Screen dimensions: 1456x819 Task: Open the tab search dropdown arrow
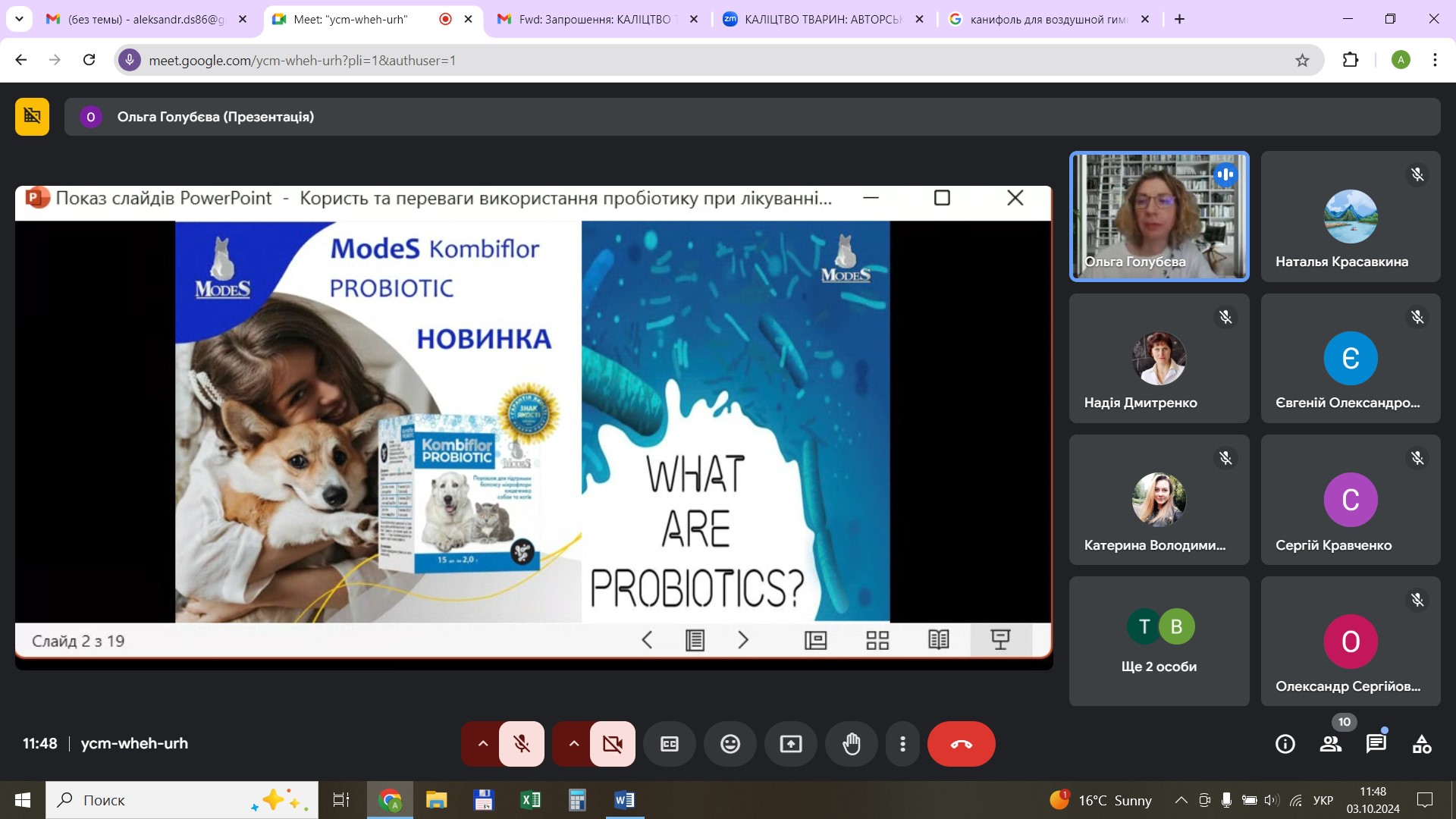19,19
